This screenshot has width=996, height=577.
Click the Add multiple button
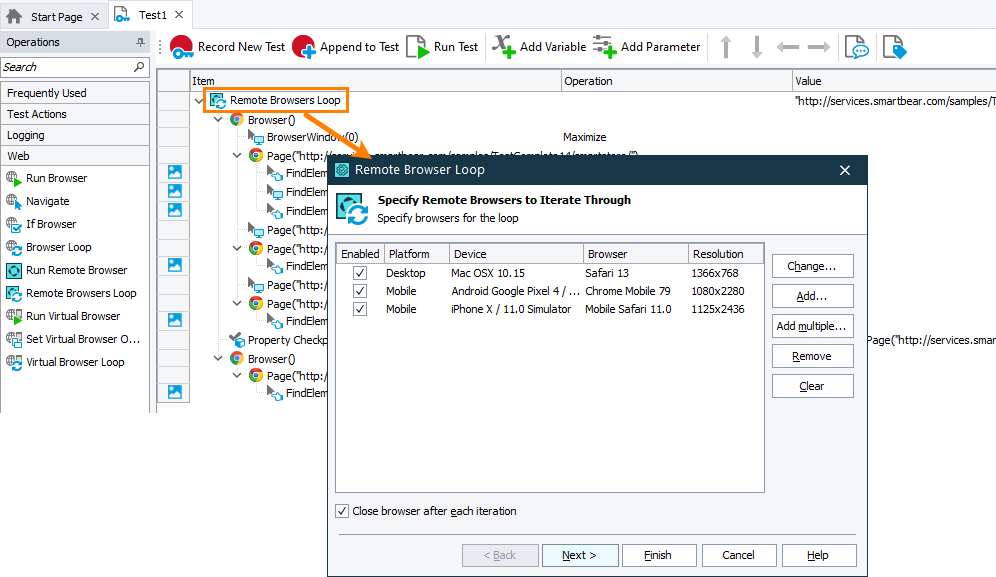(x=813, y=326)
